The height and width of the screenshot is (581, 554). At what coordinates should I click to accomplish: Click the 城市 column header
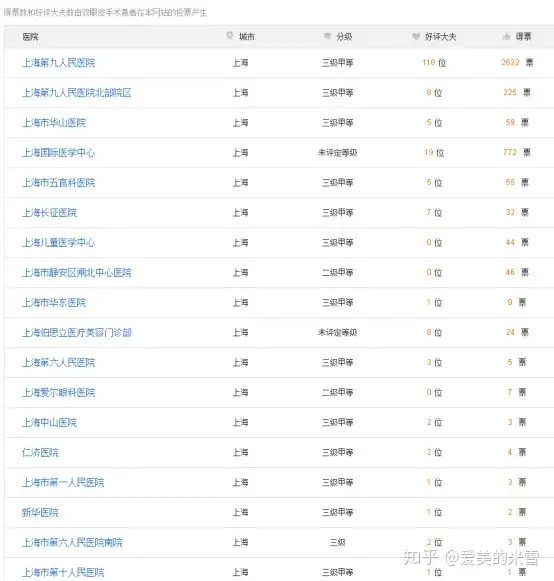tap(247, 36)
